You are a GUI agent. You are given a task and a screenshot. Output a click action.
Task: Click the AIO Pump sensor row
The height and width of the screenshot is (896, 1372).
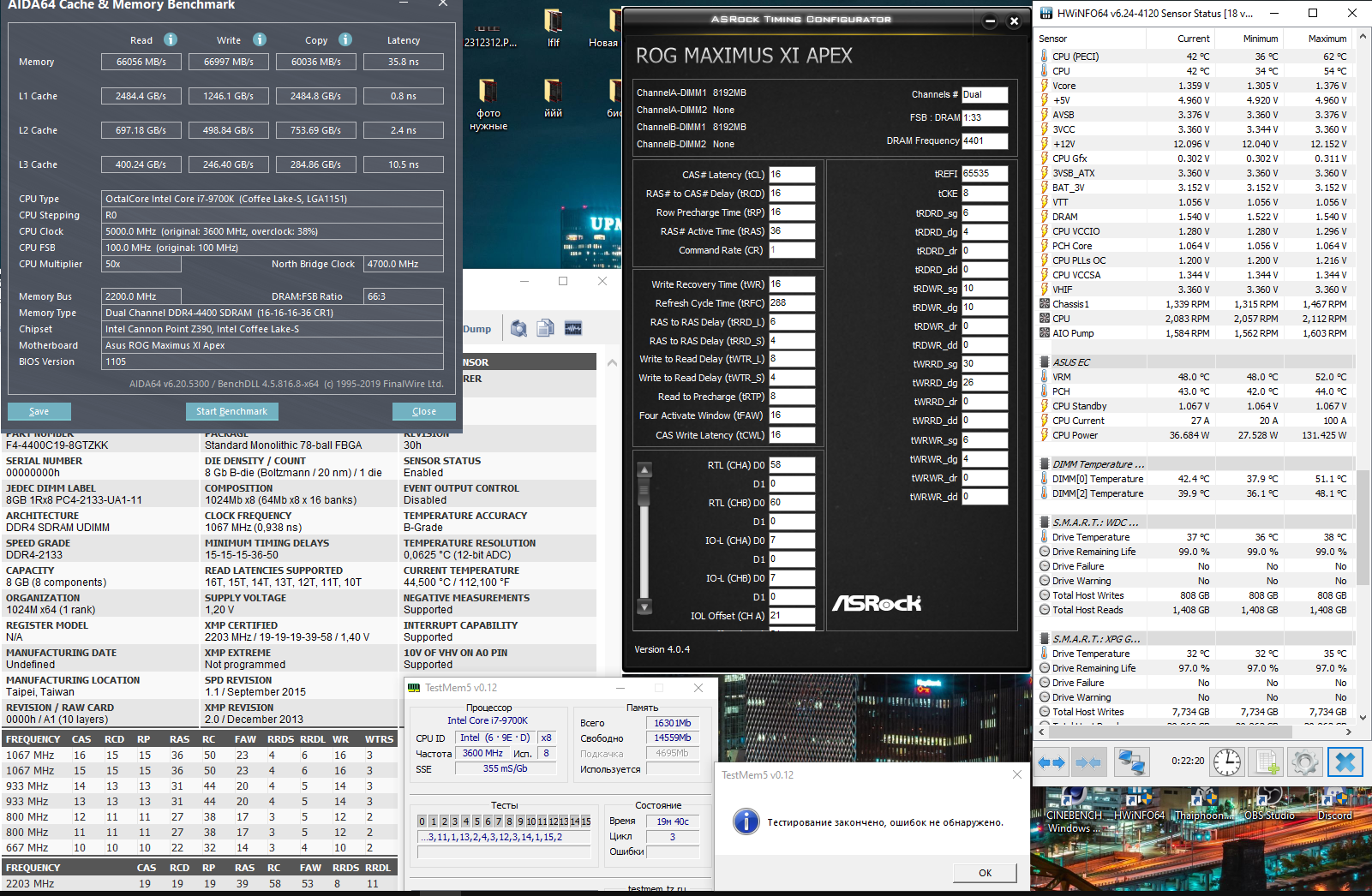click(x=1193, y=333)
